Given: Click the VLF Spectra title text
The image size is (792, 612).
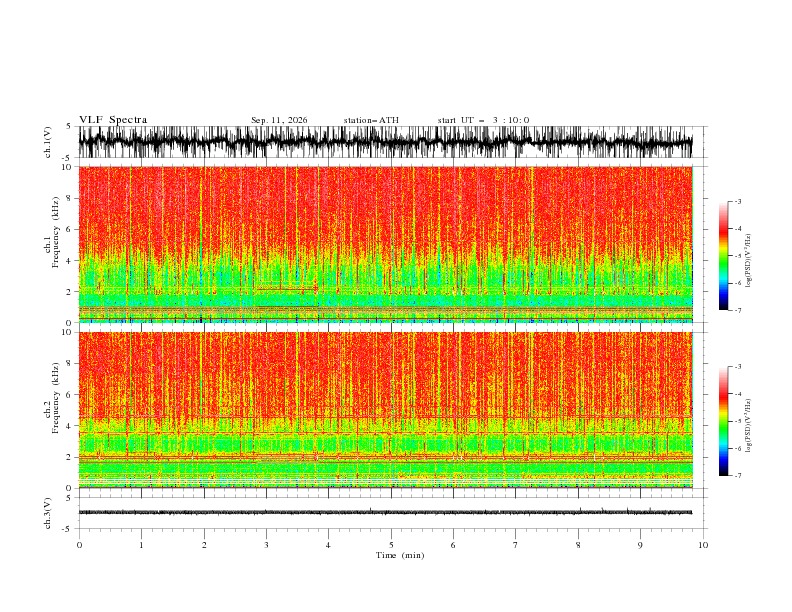Looking at the screenshot, I should click(113, 120).
